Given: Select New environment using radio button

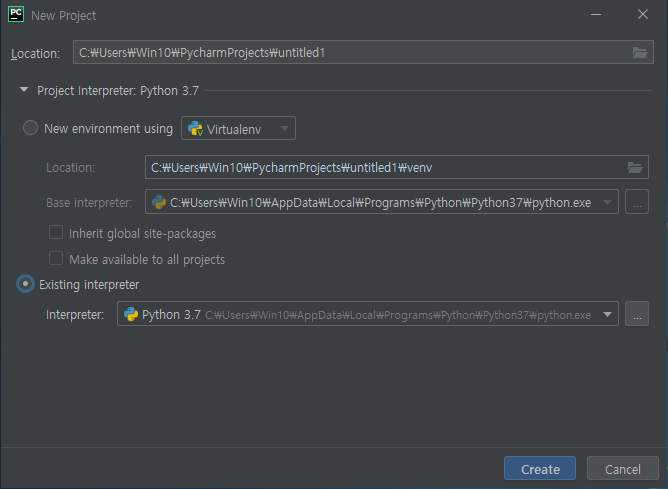Looking at the screenshot, I should 30,128.
